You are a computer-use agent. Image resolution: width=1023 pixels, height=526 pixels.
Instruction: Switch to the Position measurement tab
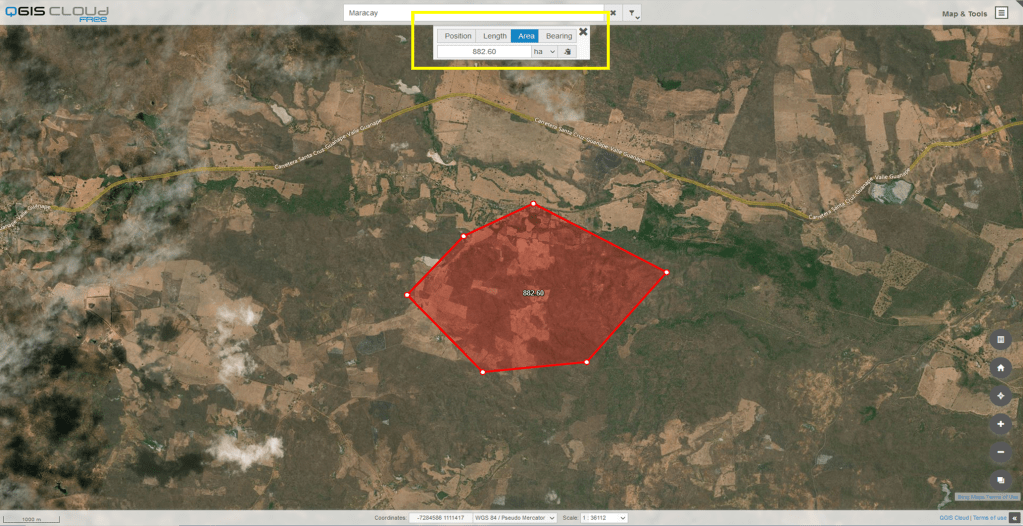[457, 36]
